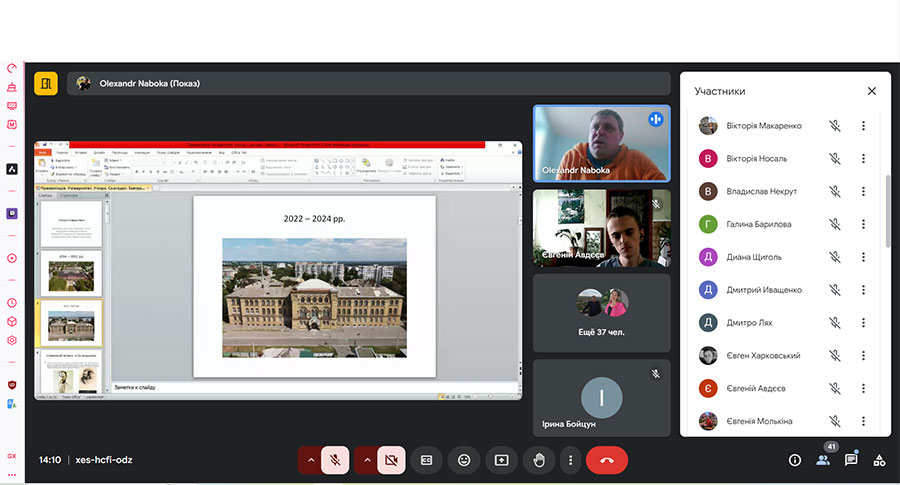Open meeting details info icon
Screen dimensions: 900x485
click(x=795, y=460)
